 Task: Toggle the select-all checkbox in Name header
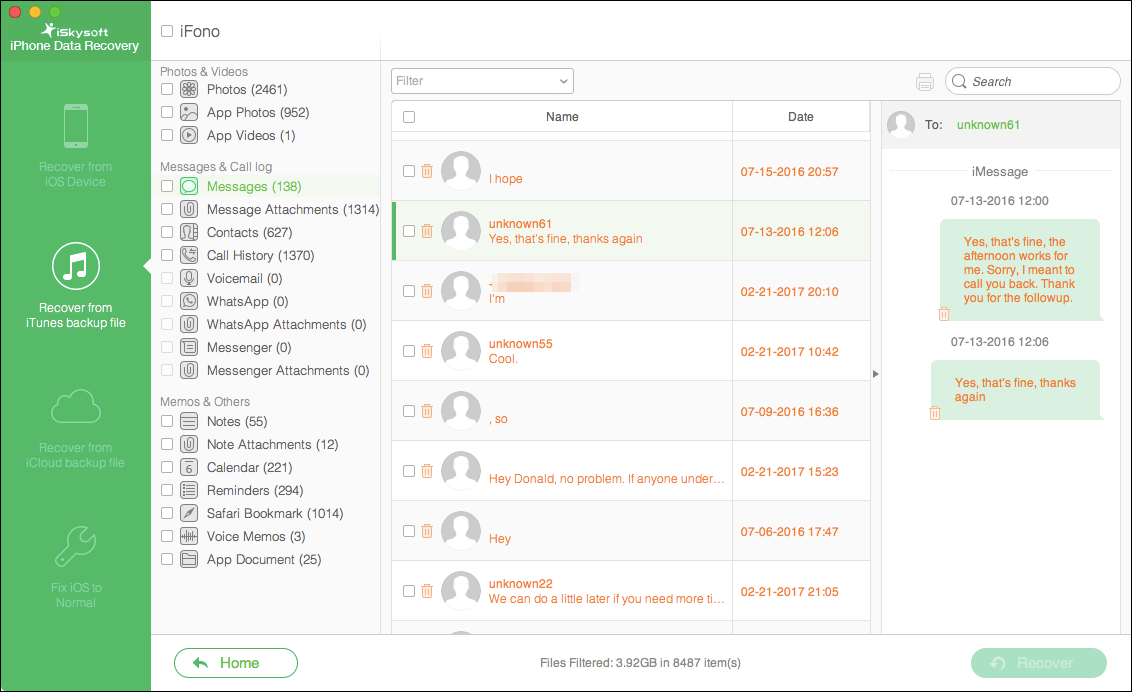coord(409,117)
